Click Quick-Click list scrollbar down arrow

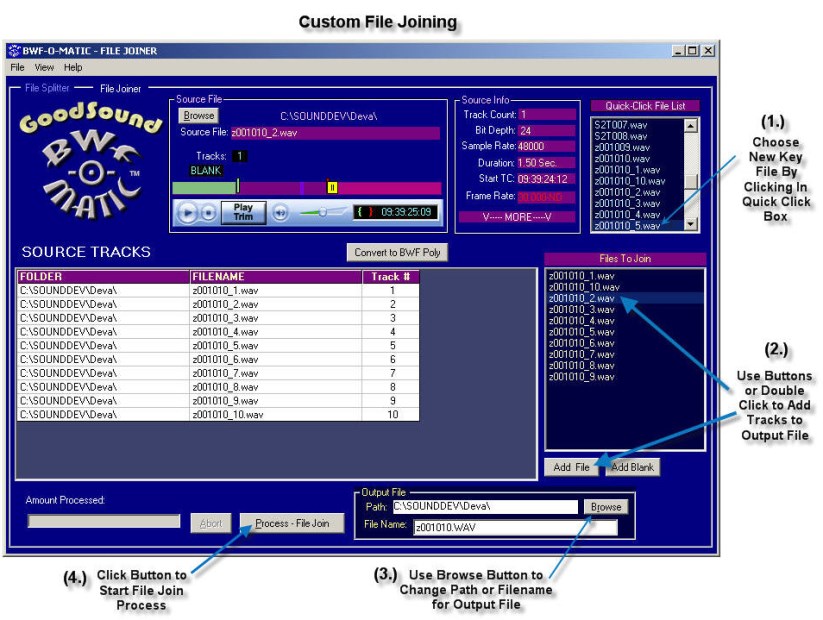click(691, 225)
